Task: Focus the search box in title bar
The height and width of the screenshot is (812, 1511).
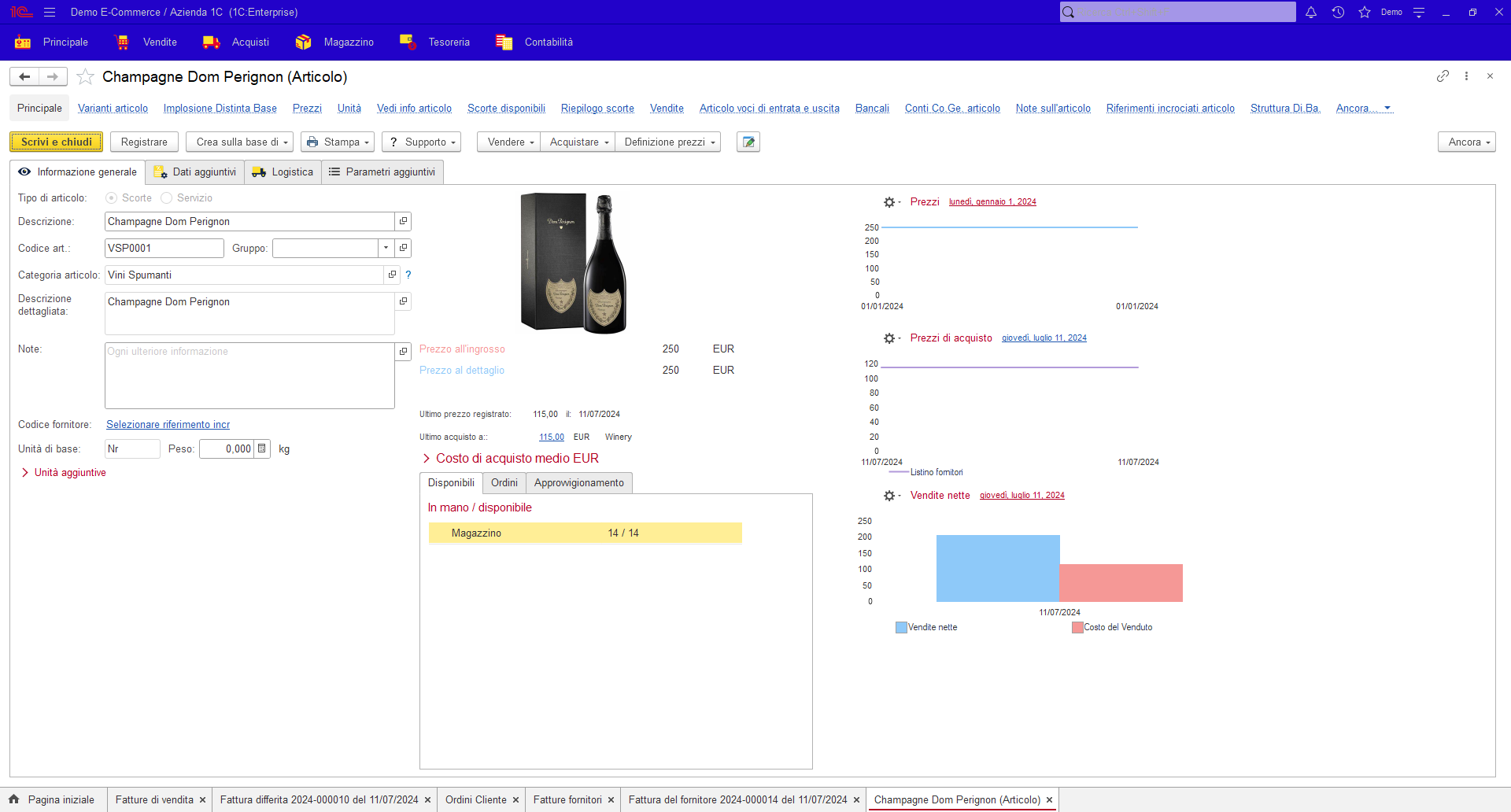Action: click(1178, 12)
